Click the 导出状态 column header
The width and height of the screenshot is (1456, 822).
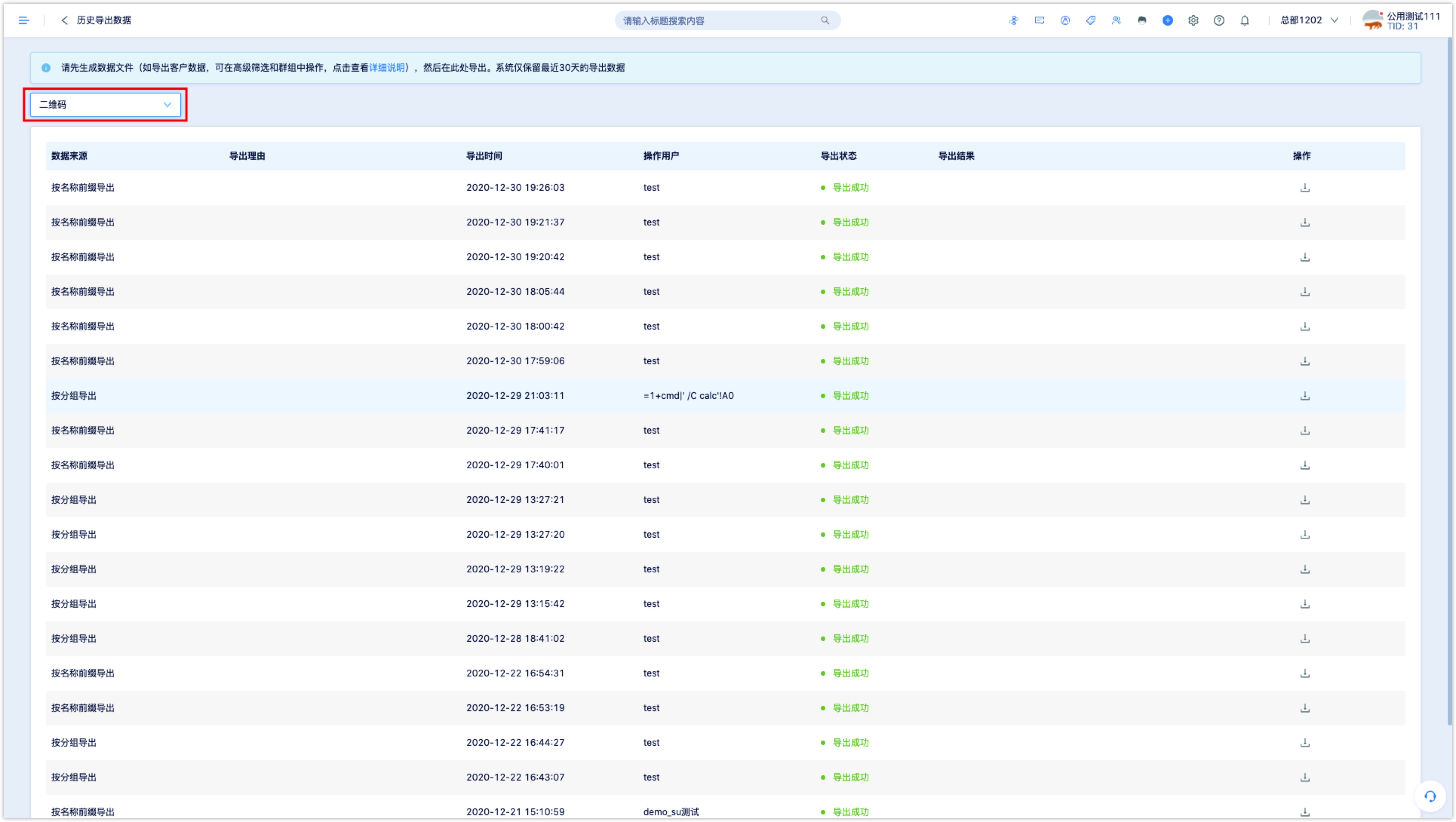pyautogui.click(x=838, y=156)
